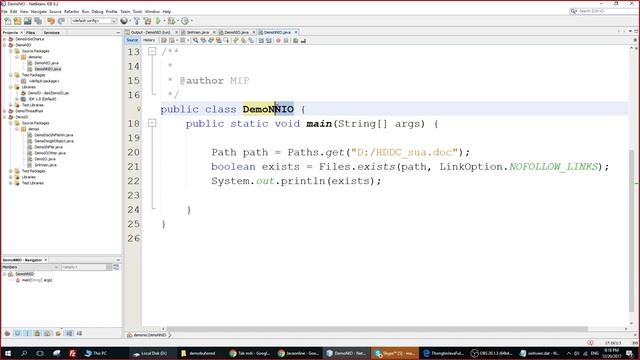640x360 pixels.
Task: Toggle Show Inner Classes in Navigator
Action: 47,333
